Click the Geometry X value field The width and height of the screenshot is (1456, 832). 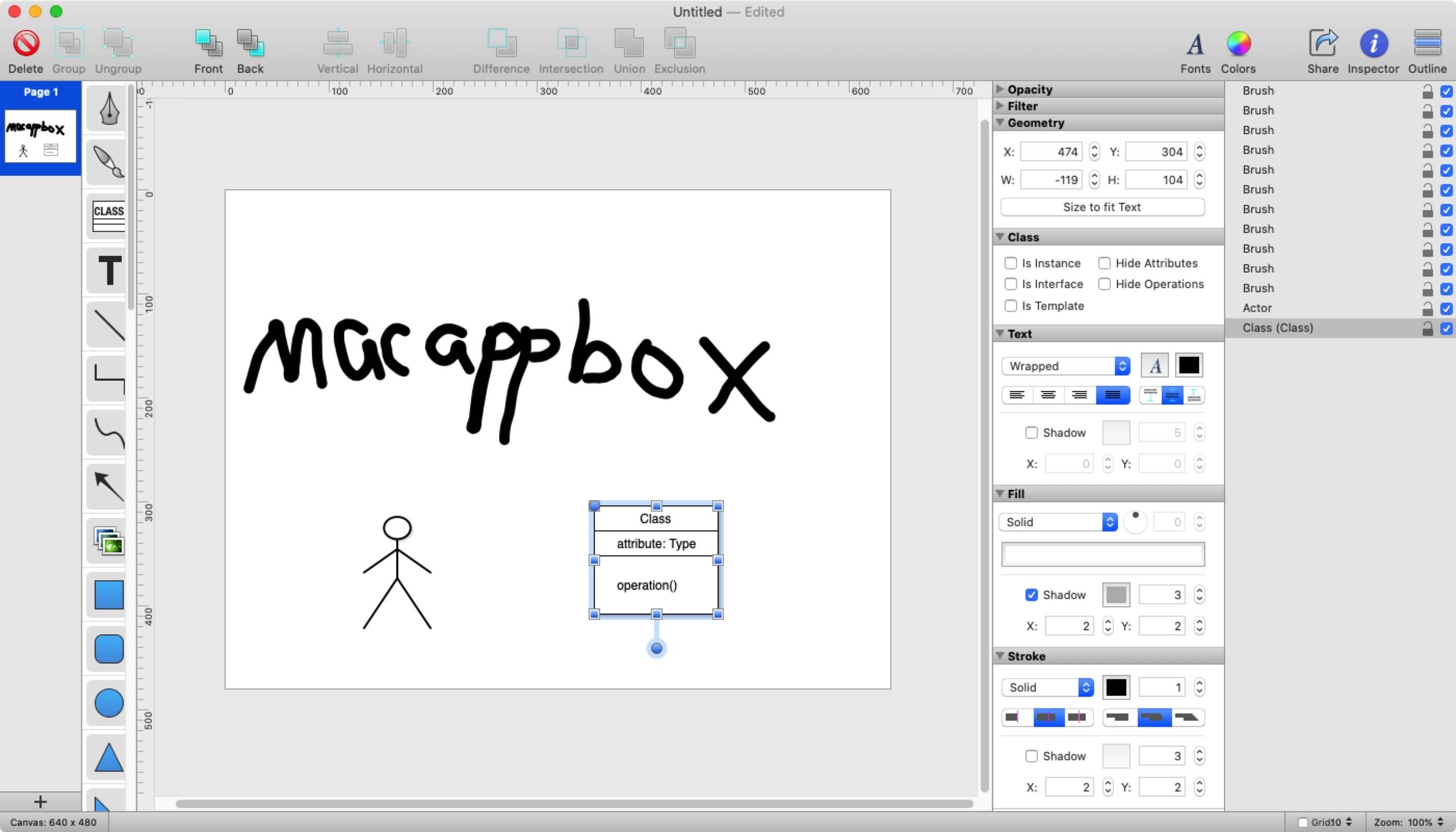(x=1051, y=151)
